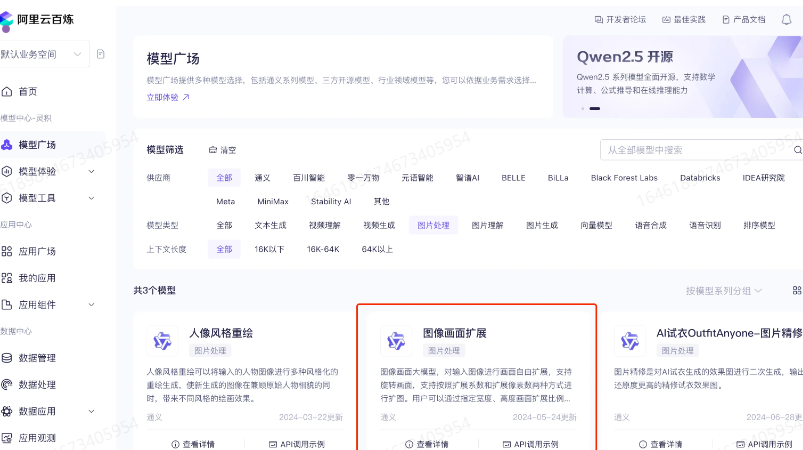Click the 数据处理 sidebar icon
803x450 pixels.
pyautogui.click(x=7, y=384)
